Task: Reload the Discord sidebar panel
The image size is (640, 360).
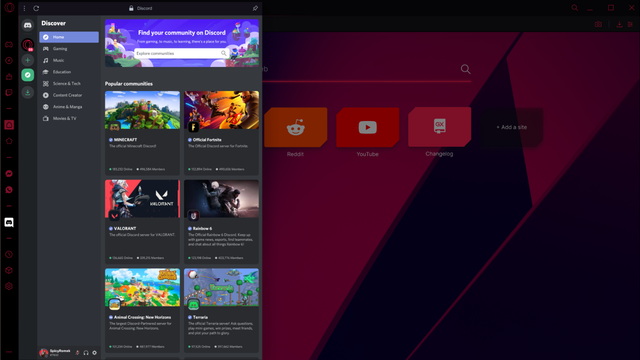Action: pos(36,8)
